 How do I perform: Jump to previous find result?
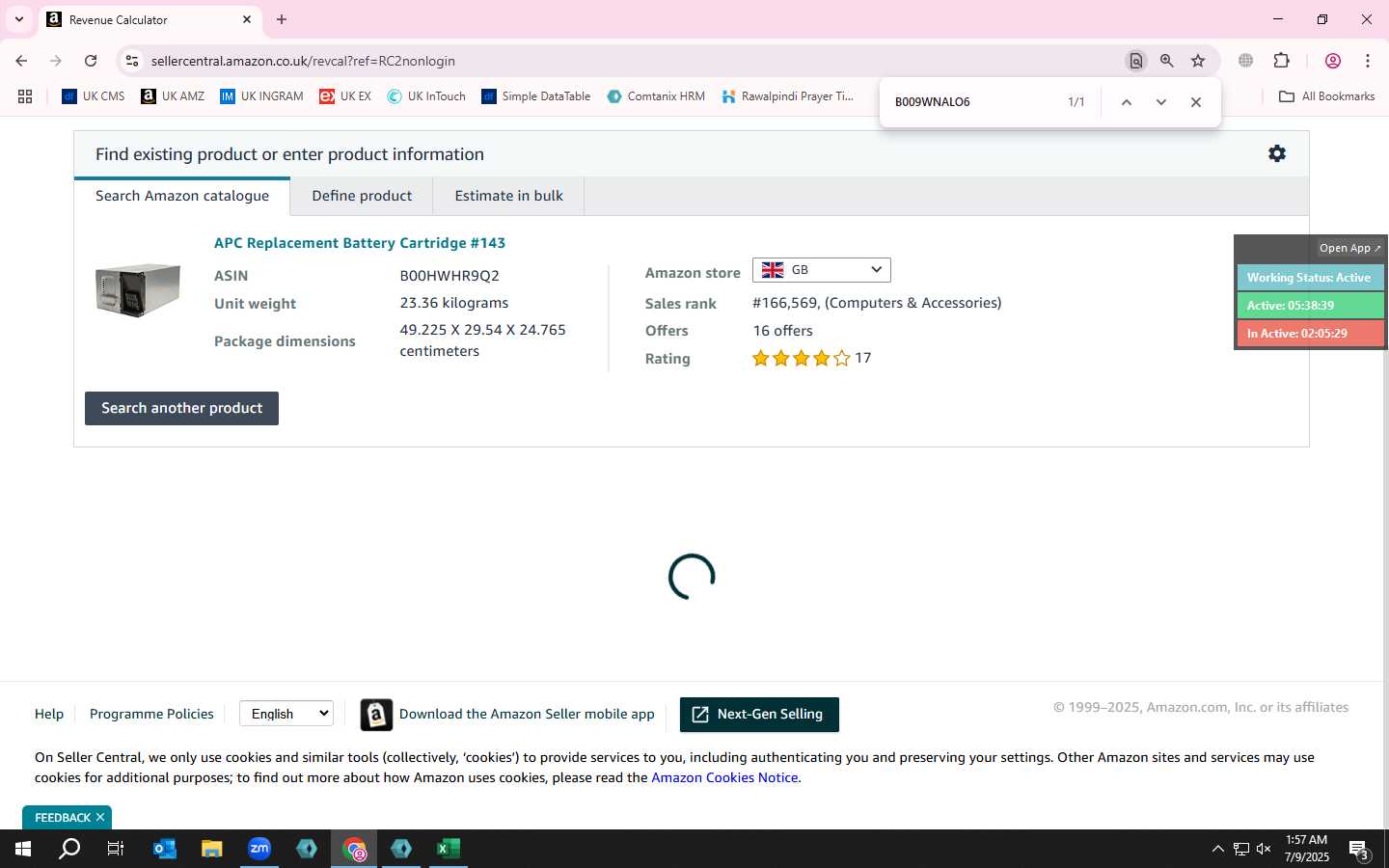pos(1126,102)
